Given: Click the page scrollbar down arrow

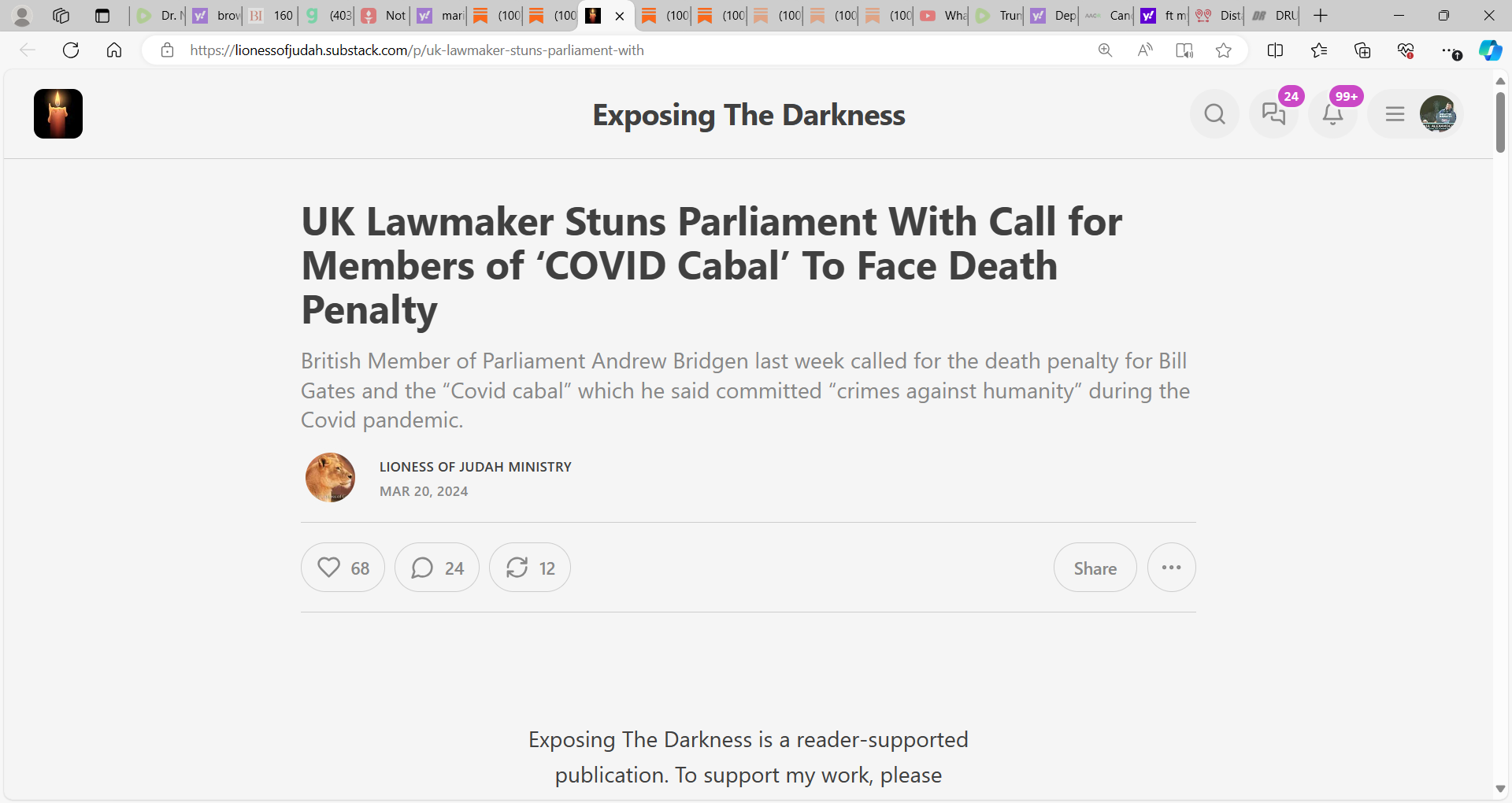Looking at the screenshot, I should [x=1500, y=789].
